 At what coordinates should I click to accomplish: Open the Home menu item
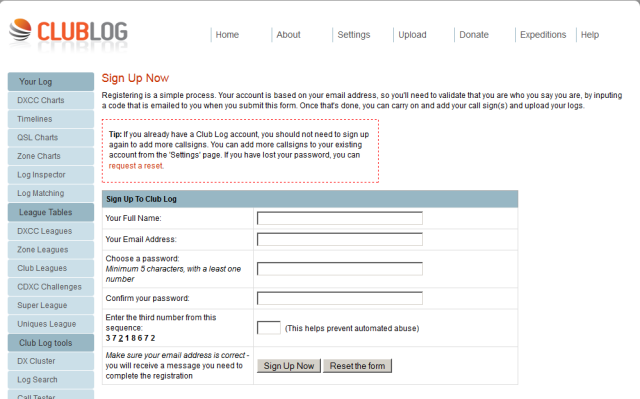pyautogui.click(x=227, y=35)
